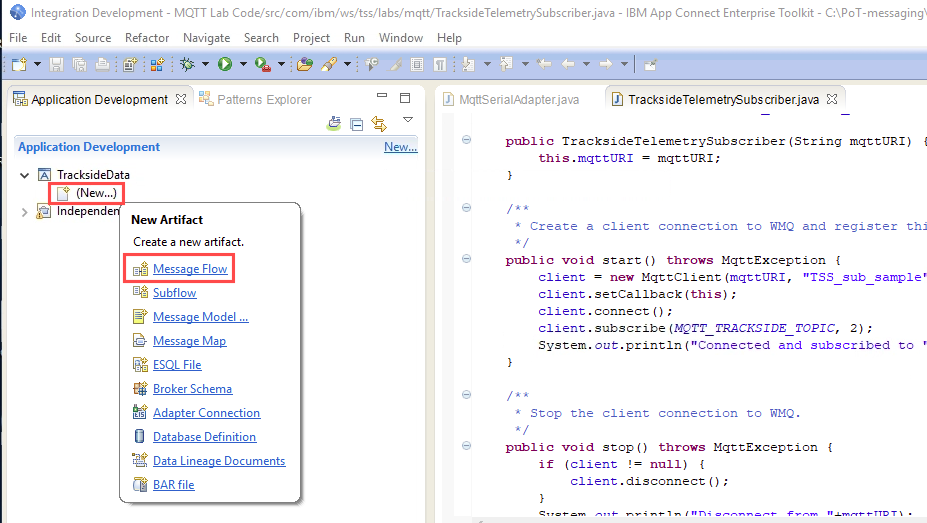Click the Forward navigation arrow
The height and width of the screenshot is (523, 927).
click(x=606, y=64)
